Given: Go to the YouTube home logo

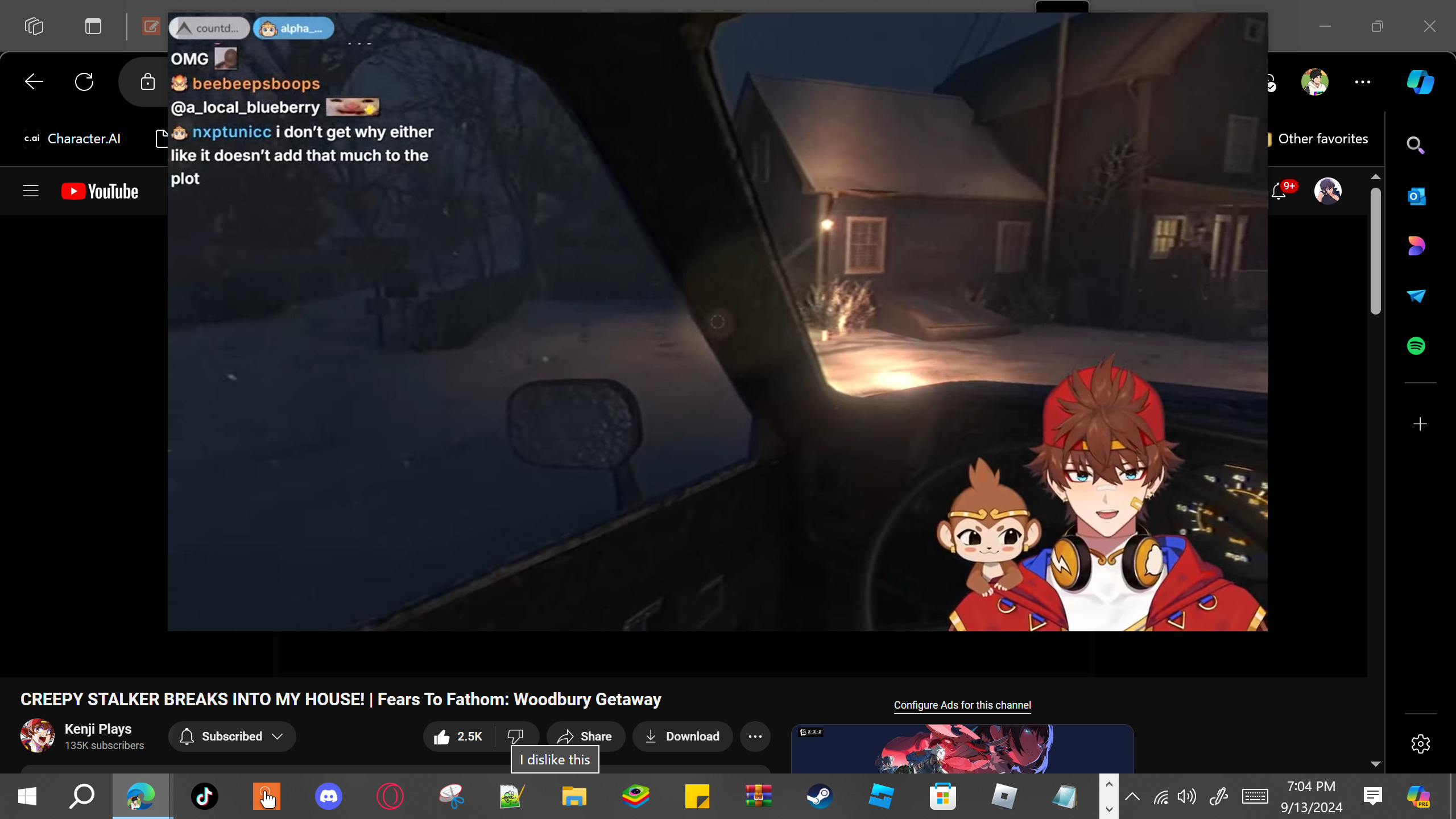Looking at the screenshot, I should coord(100,191).
